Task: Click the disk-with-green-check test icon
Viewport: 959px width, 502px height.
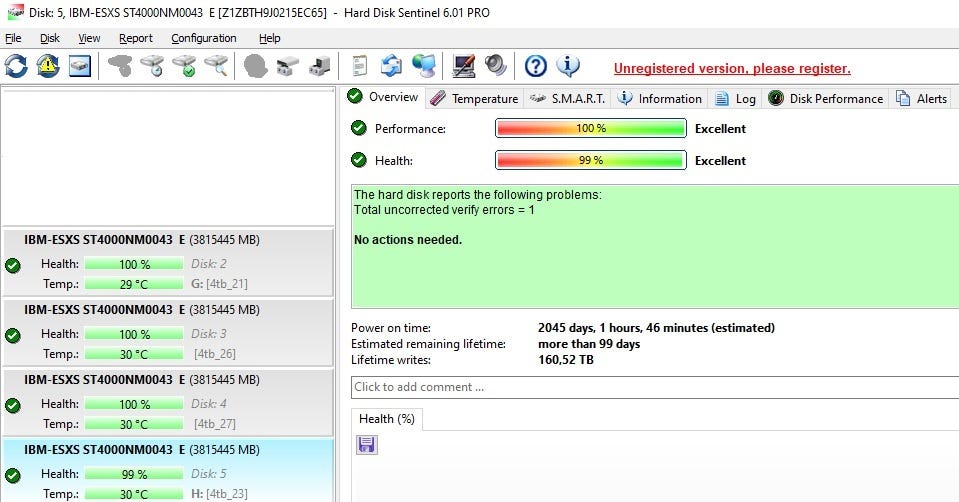Action: (x=184, y=65)
